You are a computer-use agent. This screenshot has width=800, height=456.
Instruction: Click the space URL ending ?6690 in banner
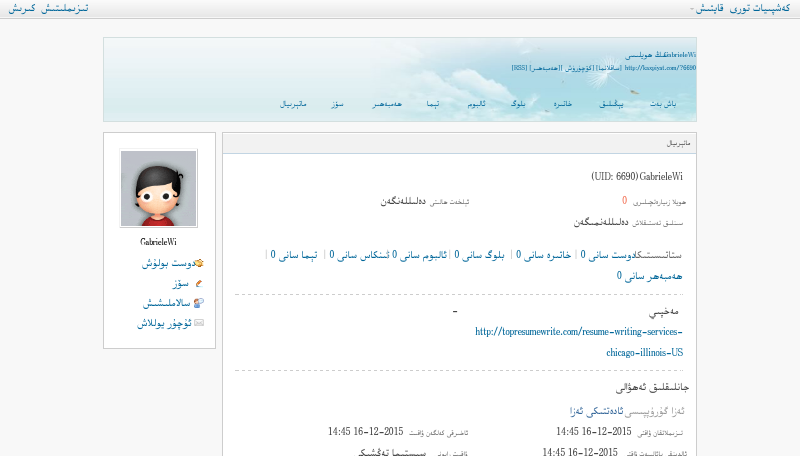pyautogui.click(x=660, y=68)
